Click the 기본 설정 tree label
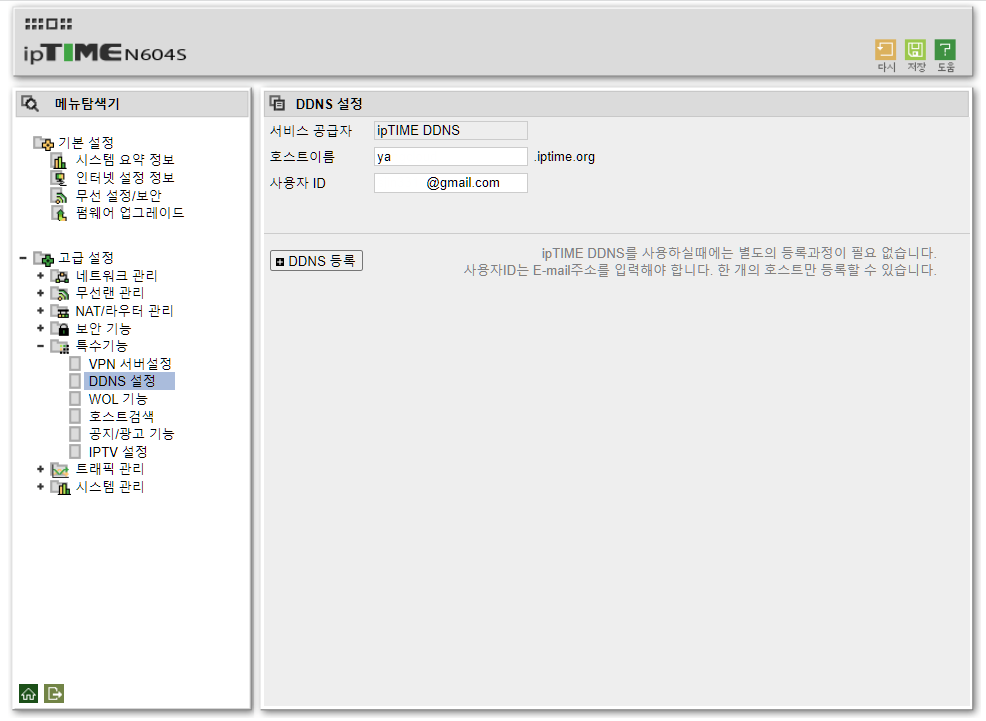 point(86,143)
